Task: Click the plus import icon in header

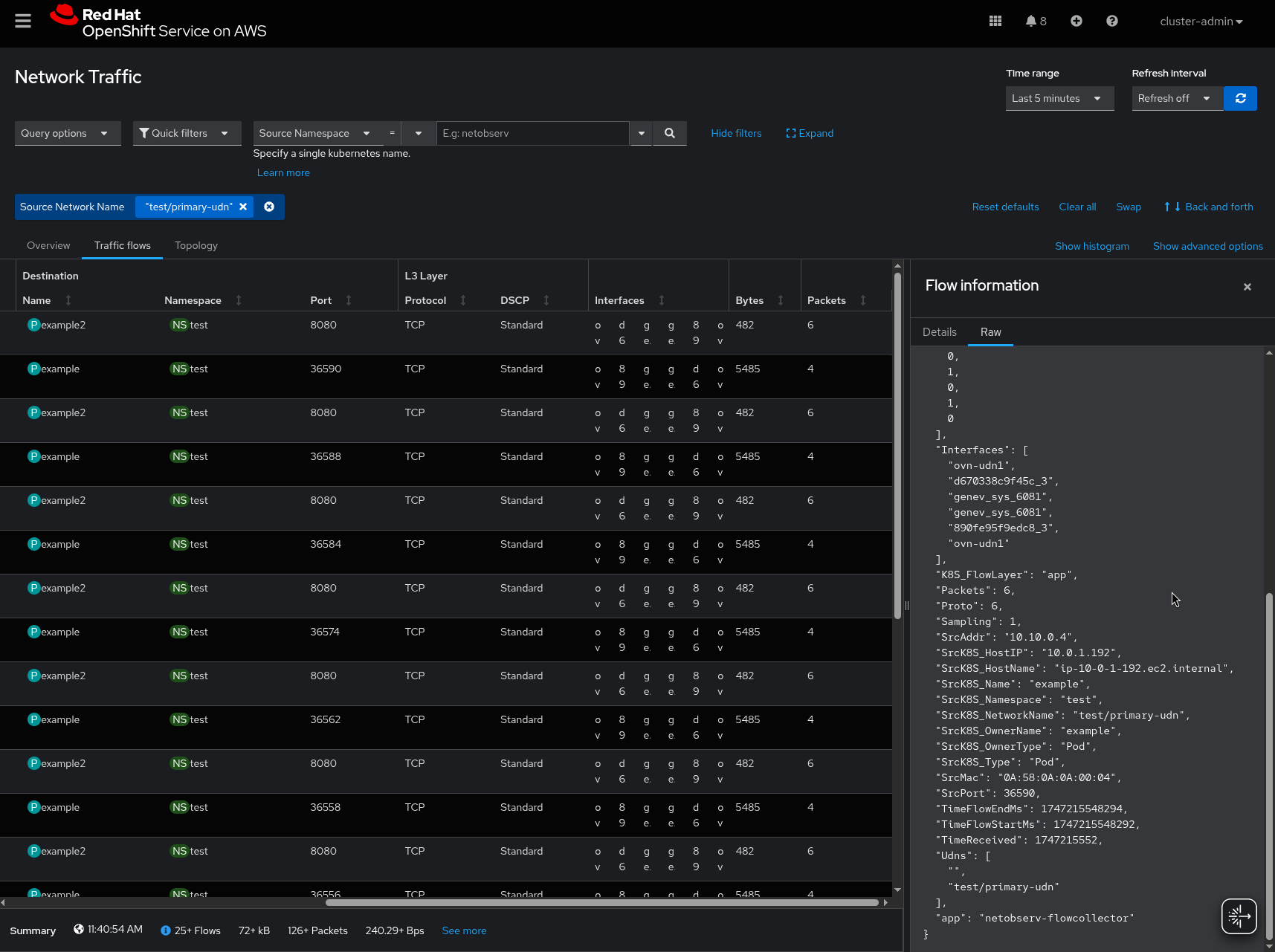Action: point(1076,21)
